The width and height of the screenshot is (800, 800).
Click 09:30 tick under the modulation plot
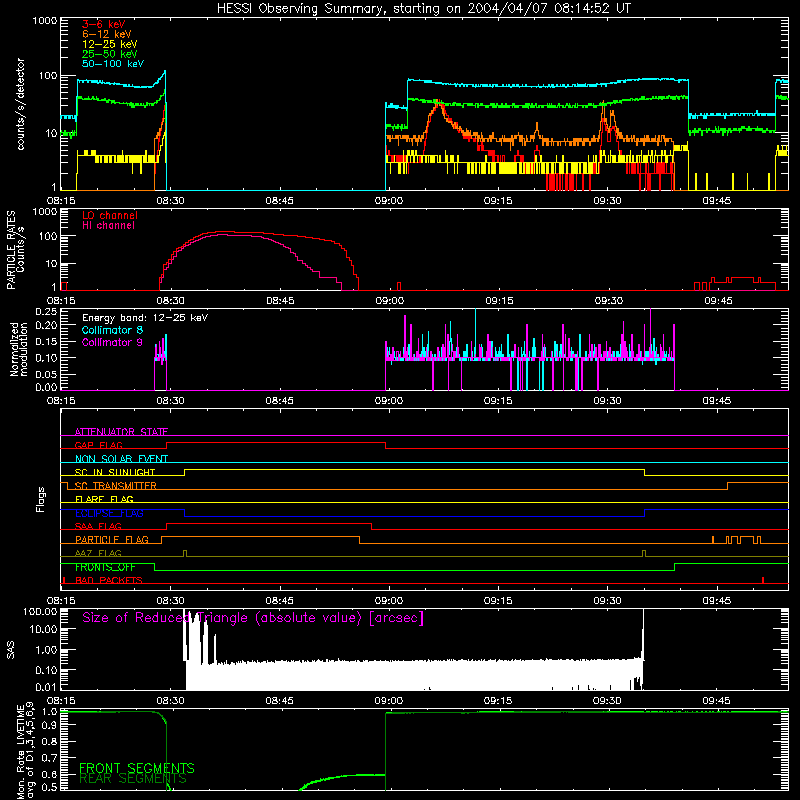[607, 401]
